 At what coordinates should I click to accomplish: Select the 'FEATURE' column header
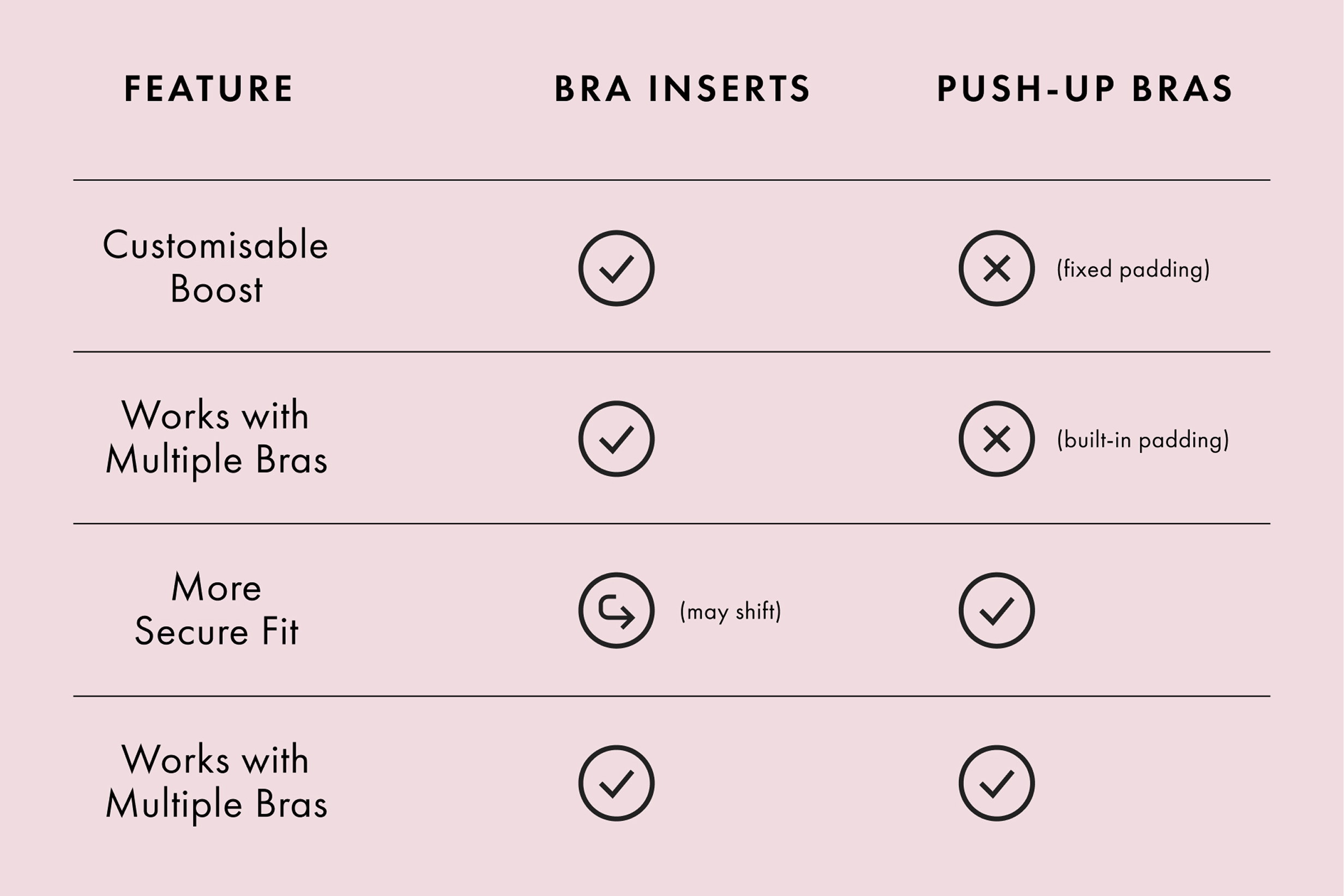(x=209, y=89)
